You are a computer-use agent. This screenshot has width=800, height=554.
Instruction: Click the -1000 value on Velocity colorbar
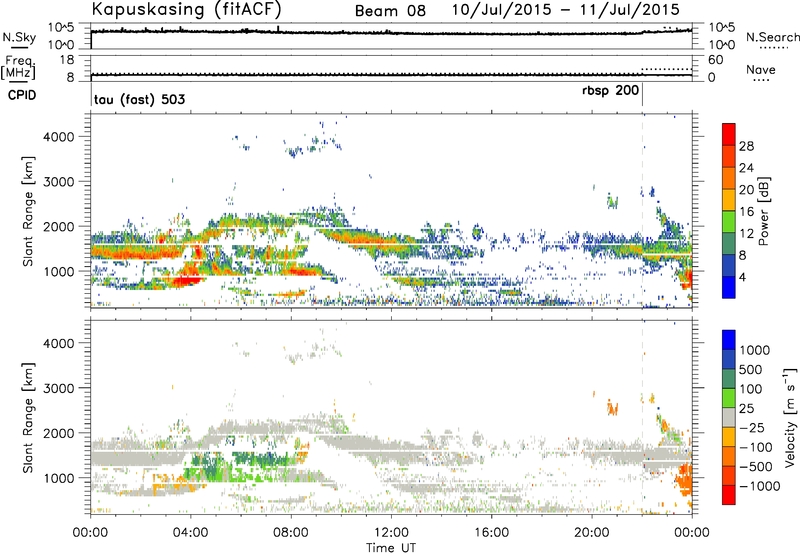pos(760,486)
